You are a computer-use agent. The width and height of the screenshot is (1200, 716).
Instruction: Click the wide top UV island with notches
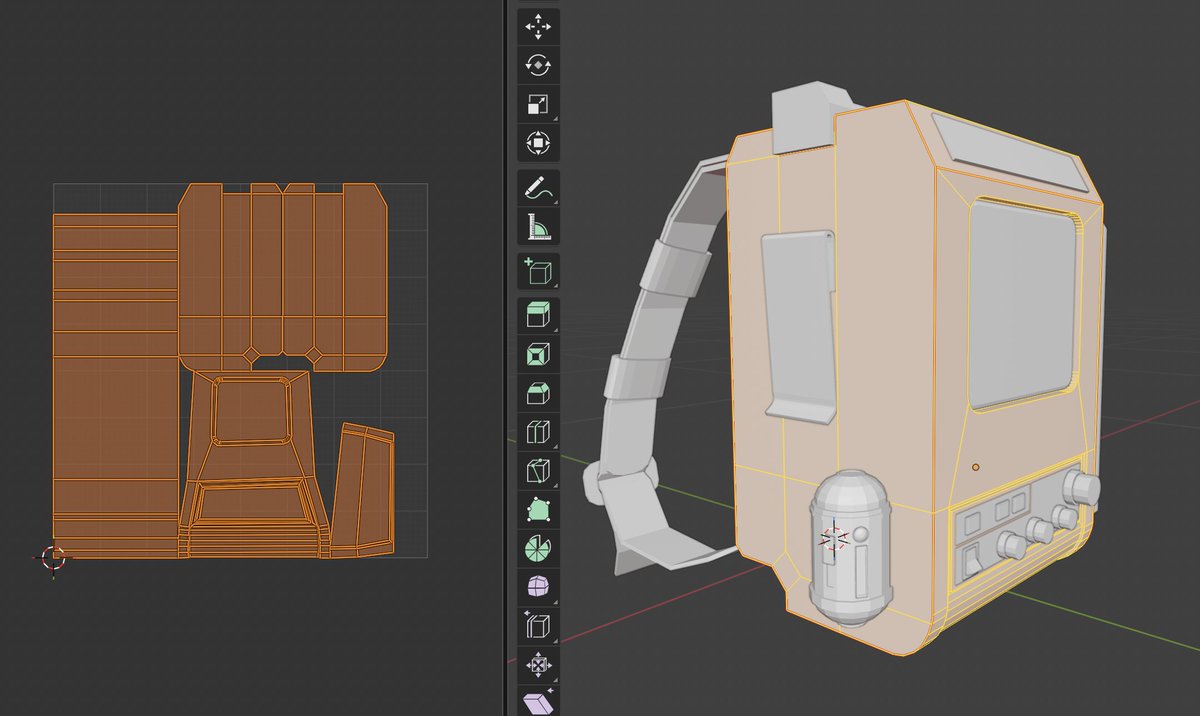(283, 276)
